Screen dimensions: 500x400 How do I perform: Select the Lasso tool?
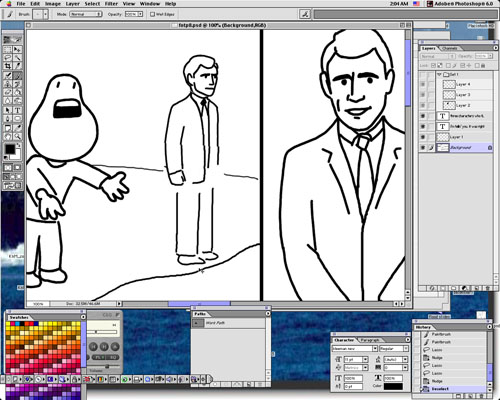[8, 57]
